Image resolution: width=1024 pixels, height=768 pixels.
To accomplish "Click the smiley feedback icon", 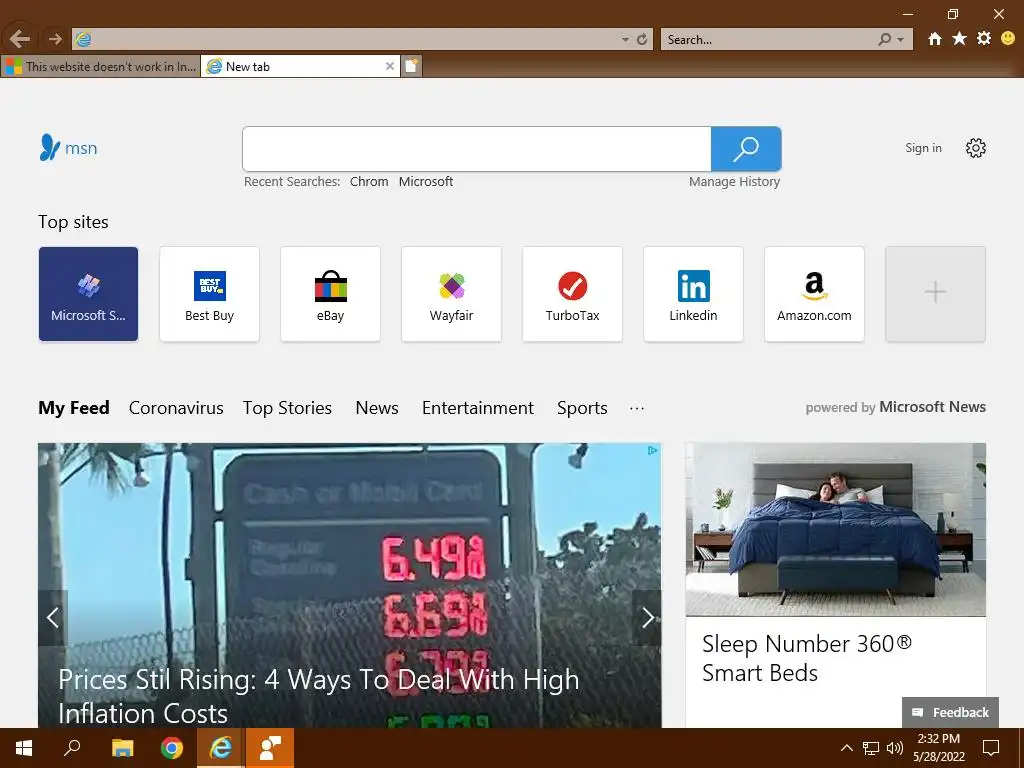I will point(1008,39).
